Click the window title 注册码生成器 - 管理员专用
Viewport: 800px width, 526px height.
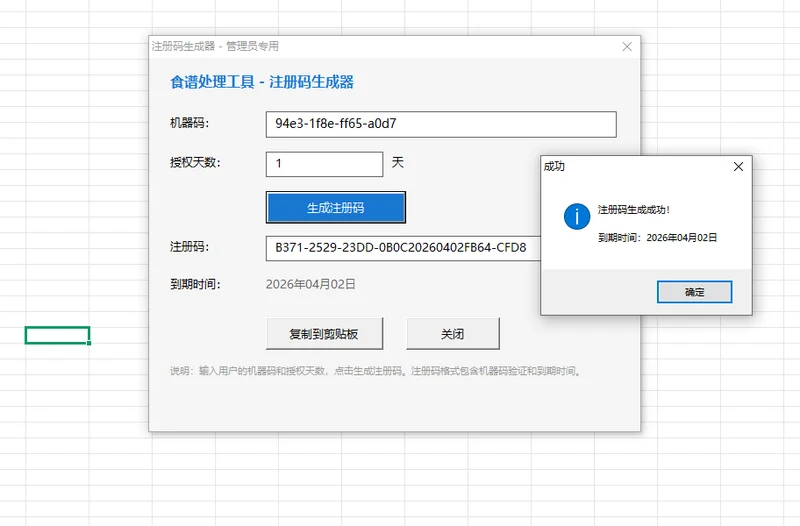point(215,46)
